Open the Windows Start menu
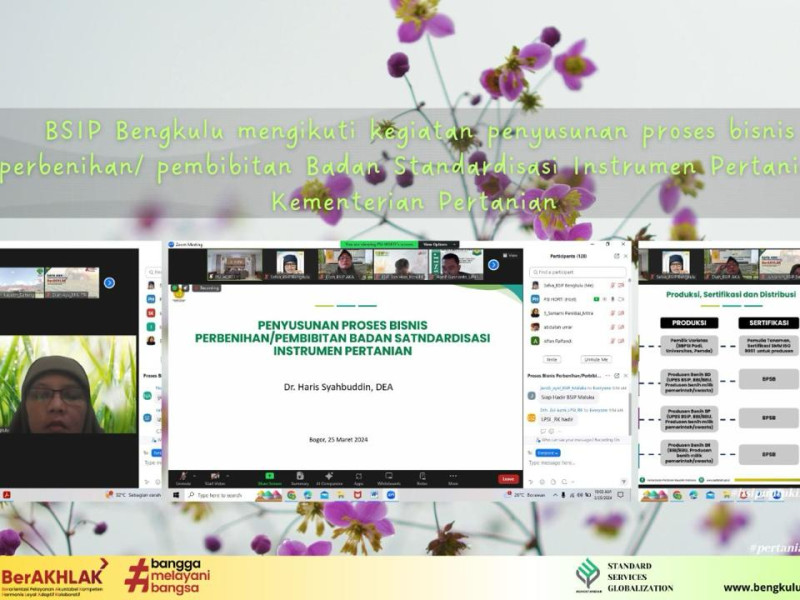800x600 pixels. pyautogui.click(x=176, y=495)
